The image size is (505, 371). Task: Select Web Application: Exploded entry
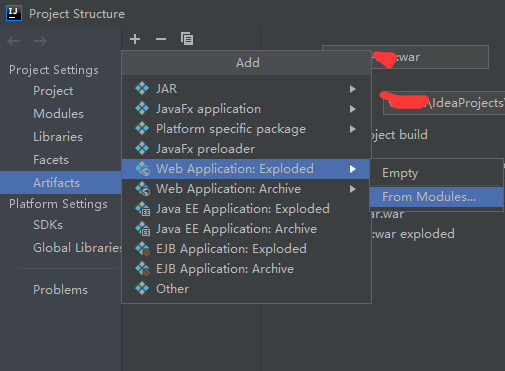[246, 169]
